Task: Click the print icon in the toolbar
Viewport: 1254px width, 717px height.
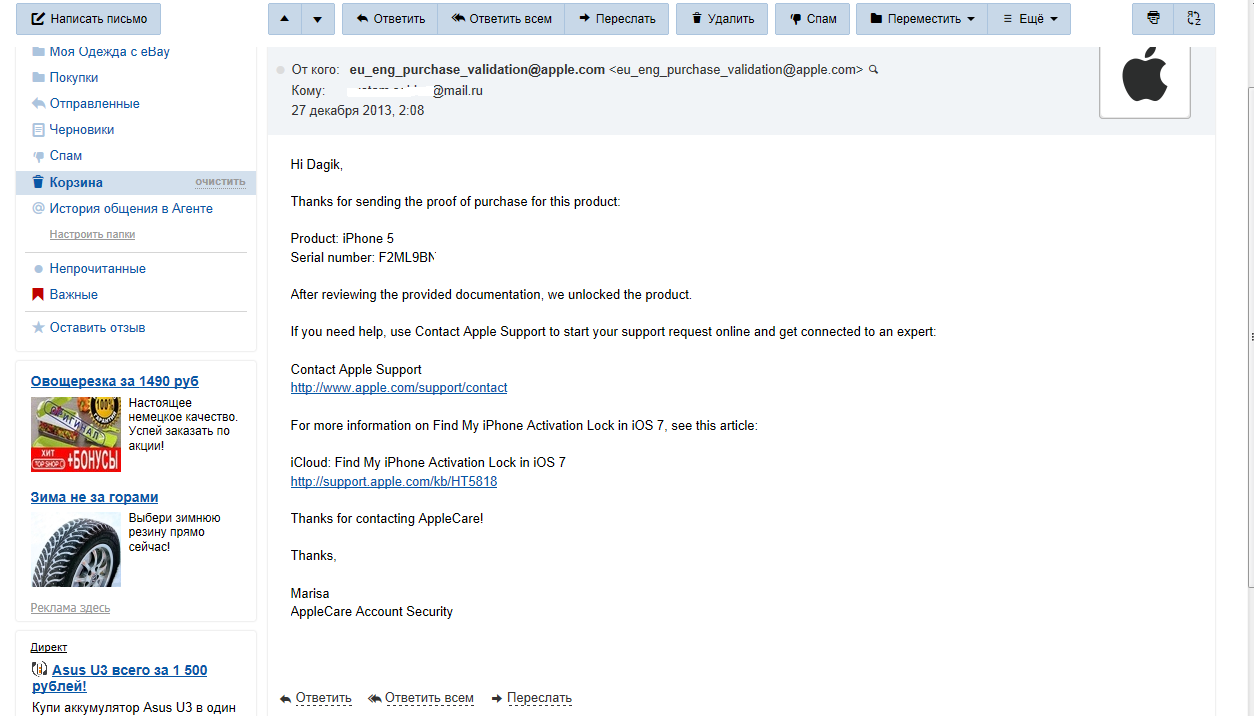Action: [x=1153, y=19]
